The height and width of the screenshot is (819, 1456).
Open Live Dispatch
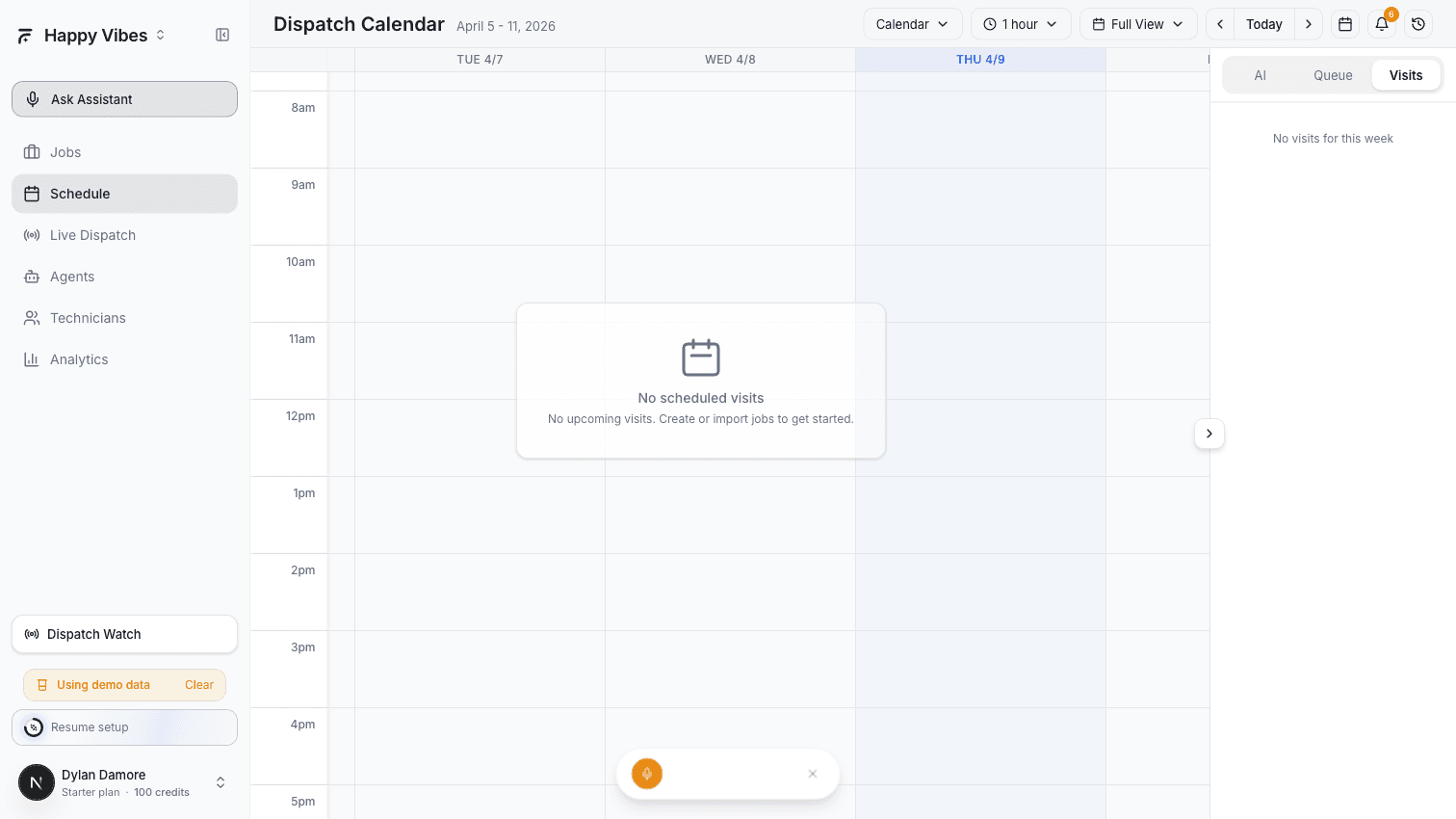(x=92, y=235)
